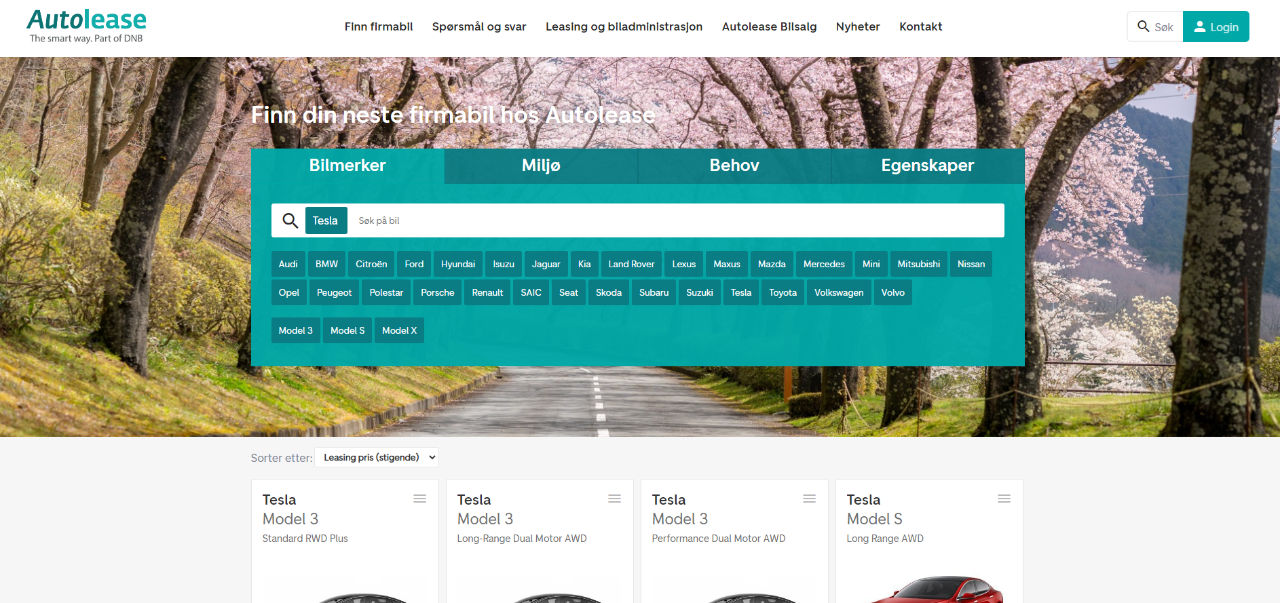
Task: Filter by Model S chip
Action: point(348,330)
